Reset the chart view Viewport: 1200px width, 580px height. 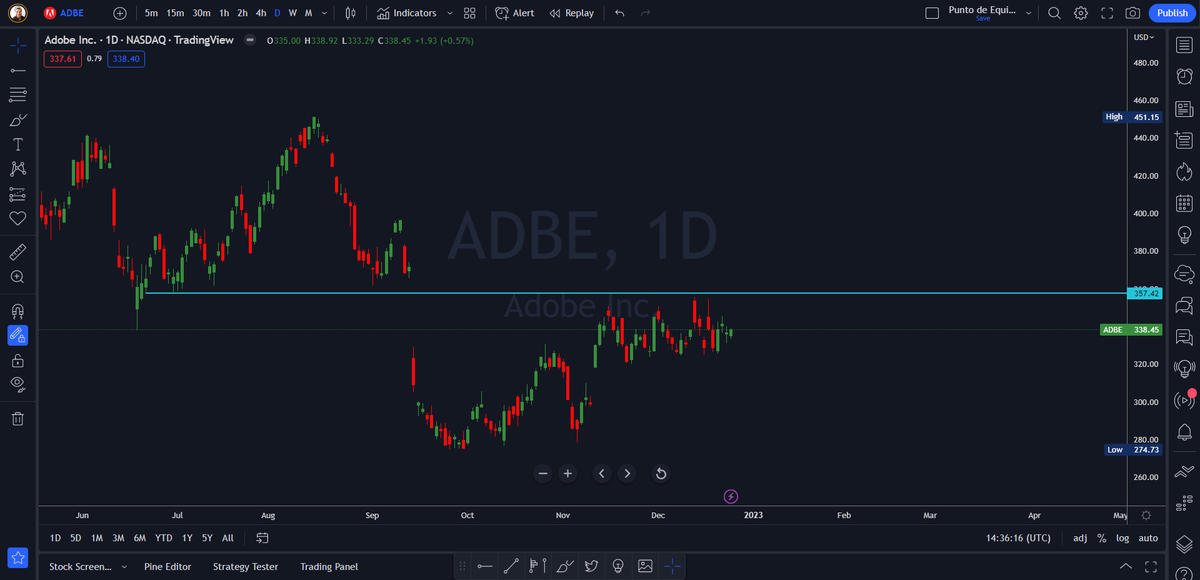pos(661,474)
